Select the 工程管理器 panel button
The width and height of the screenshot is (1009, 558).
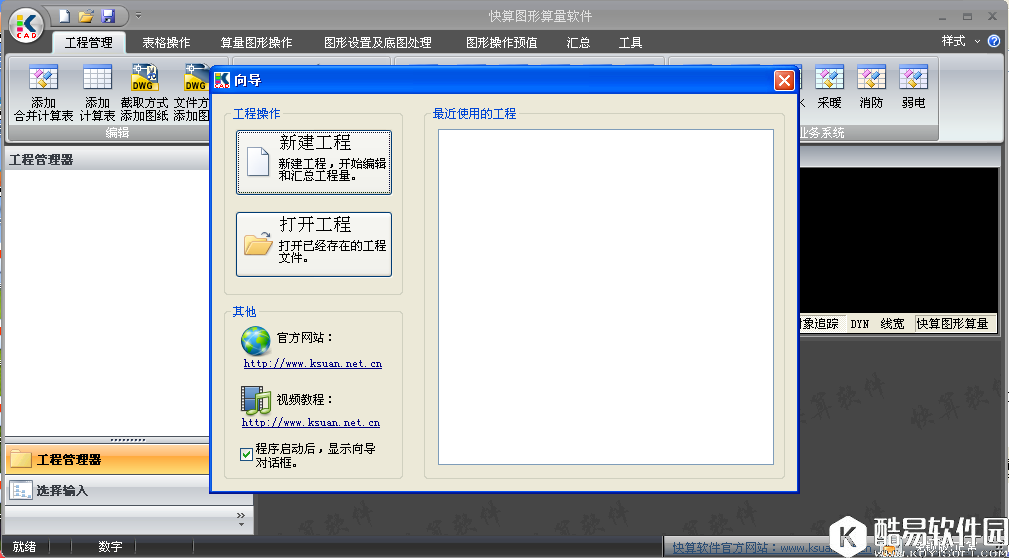[107, 460]
